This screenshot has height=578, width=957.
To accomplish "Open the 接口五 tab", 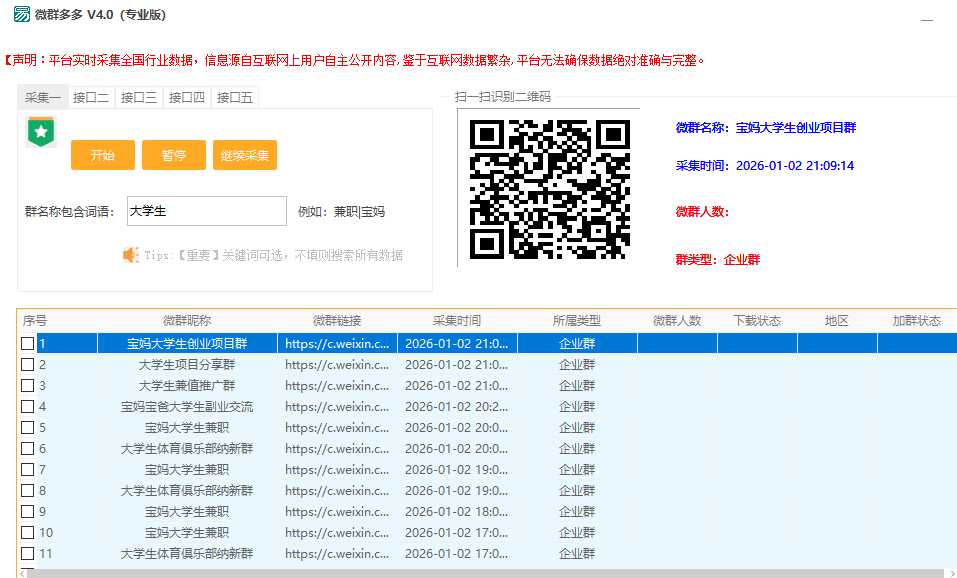I will [x=235, y=97].
